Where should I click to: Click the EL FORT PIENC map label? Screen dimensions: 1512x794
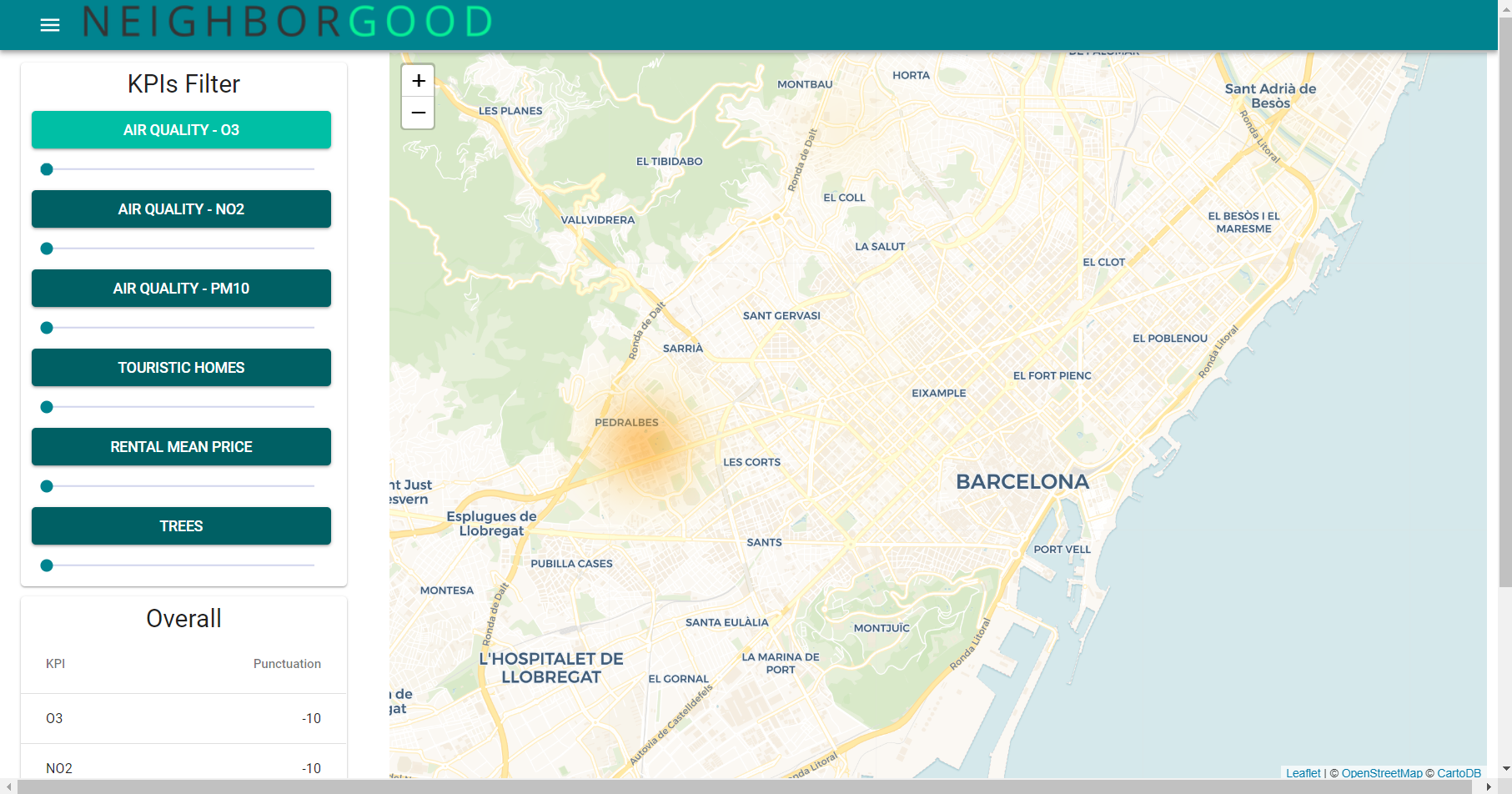coord(1052,376)
